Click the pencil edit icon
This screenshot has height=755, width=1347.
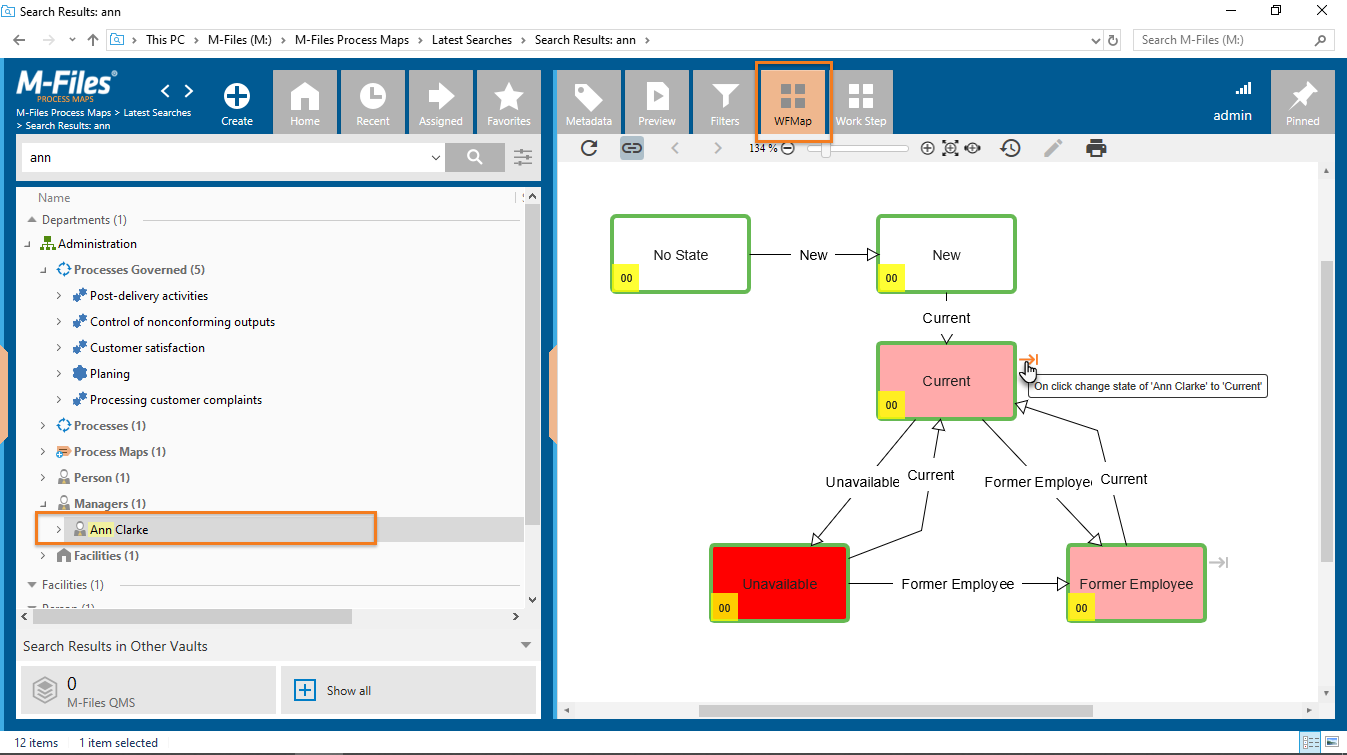(1053, 148)
